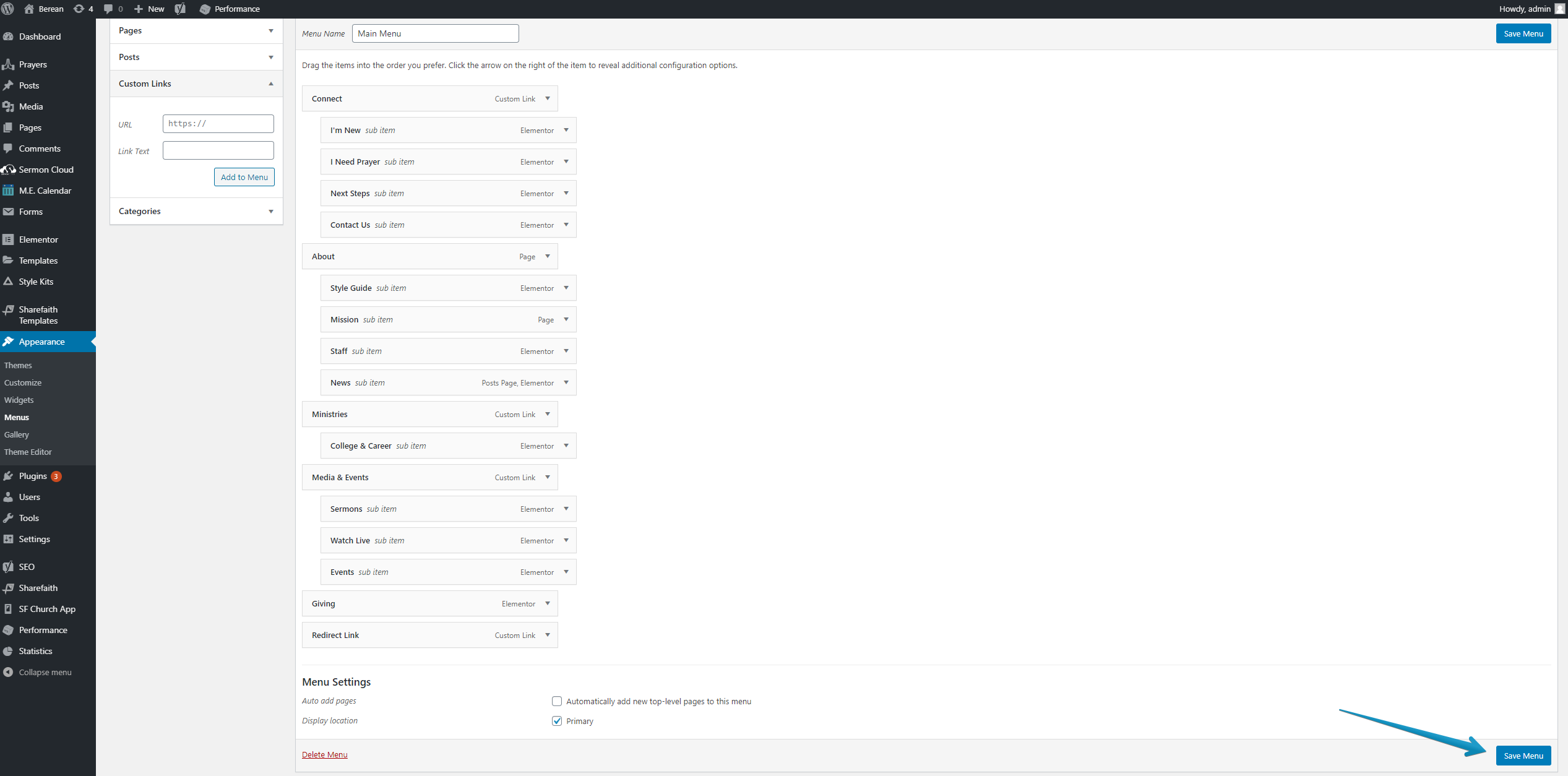Click the Collapse menu icon
The width and height of the screenshot is (1568, 776).
8,672
